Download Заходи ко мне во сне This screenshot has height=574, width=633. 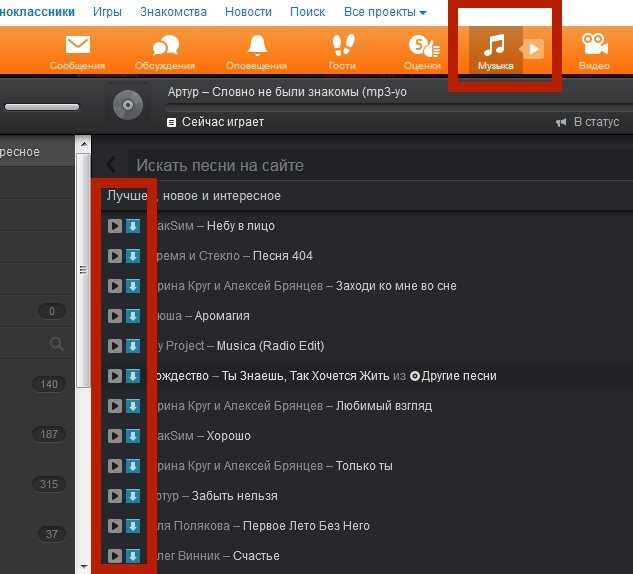(133, 286)
